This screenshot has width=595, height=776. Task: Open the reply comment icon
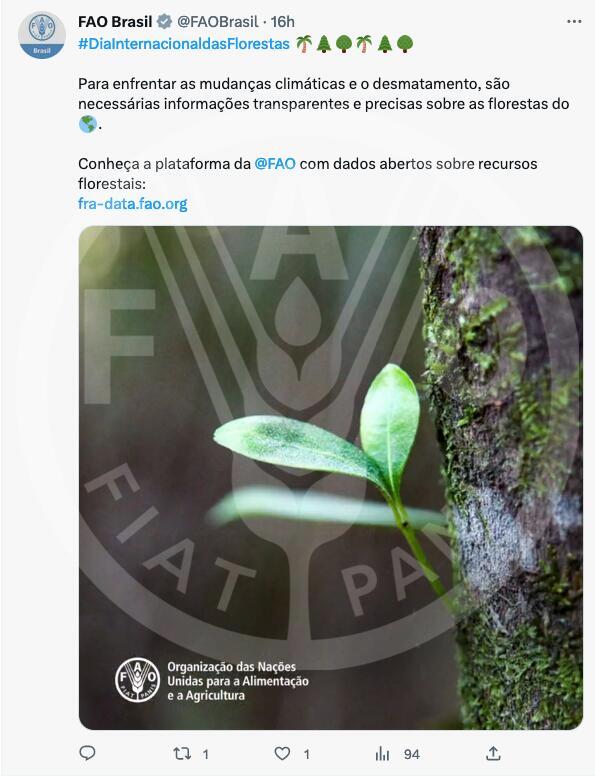click(87, 753)
